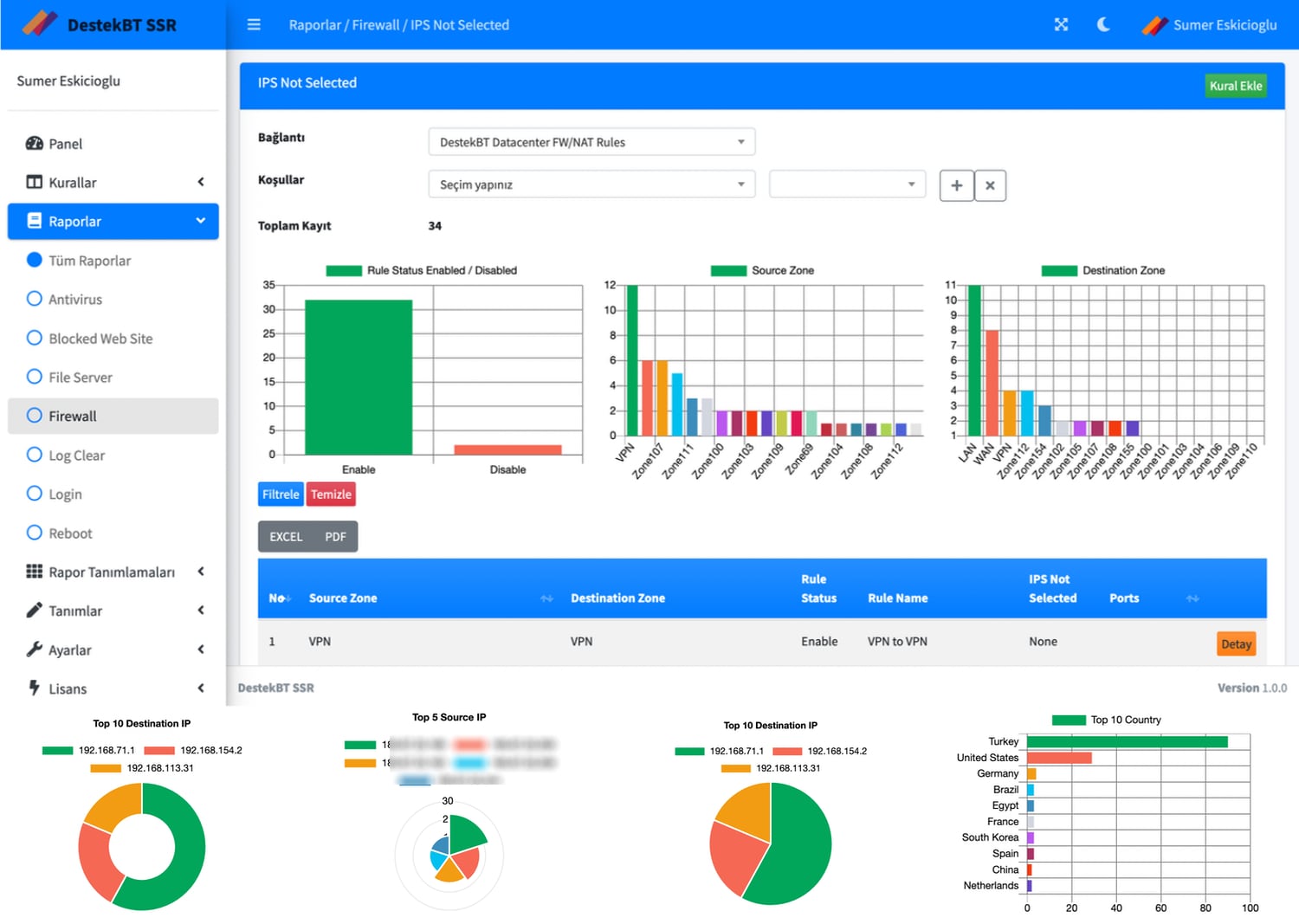Click the Raporlar document icon
1299x924 pixels.
34,221
